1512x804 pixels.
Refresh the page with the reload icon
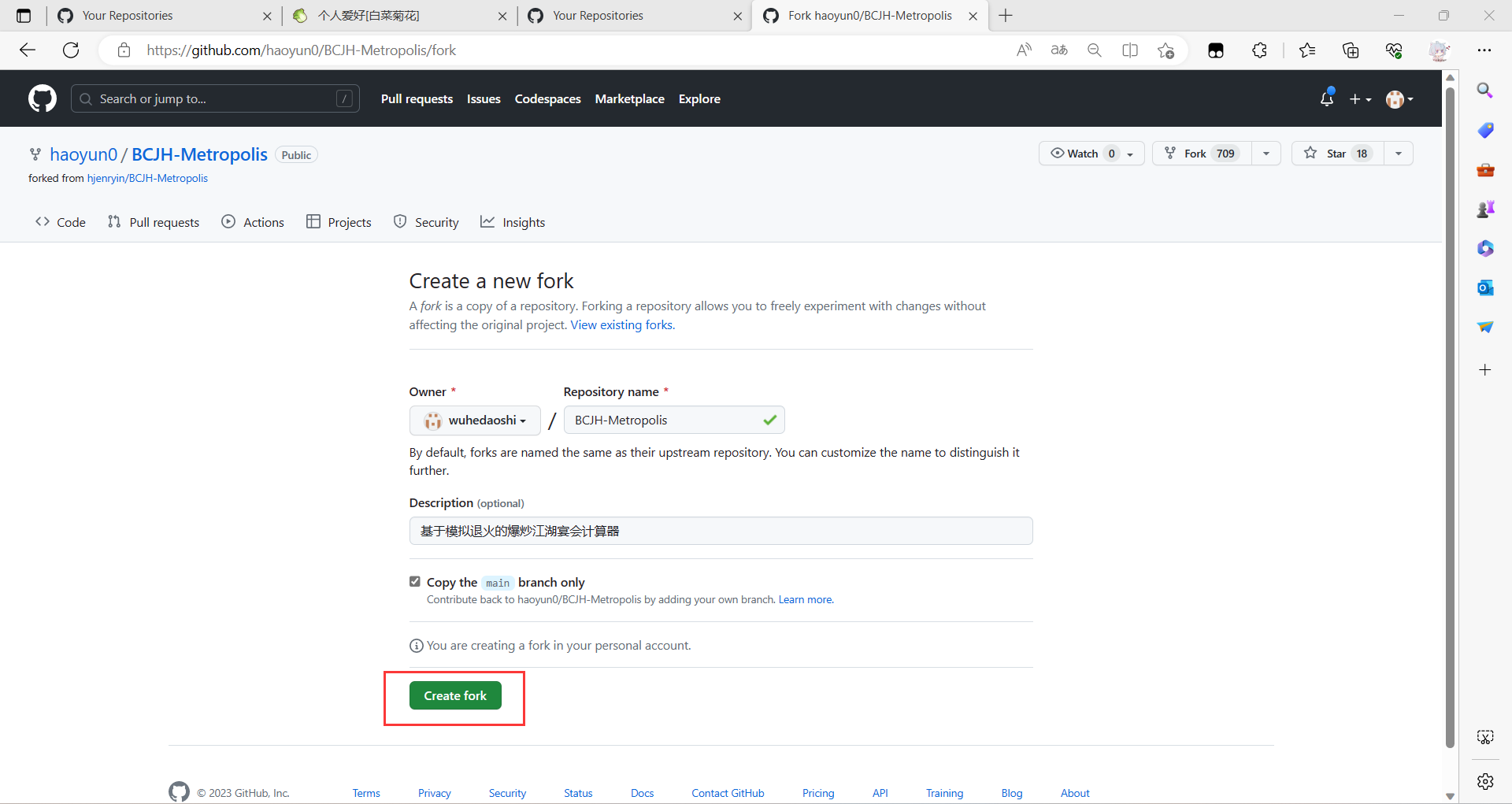tap(71, 50)
